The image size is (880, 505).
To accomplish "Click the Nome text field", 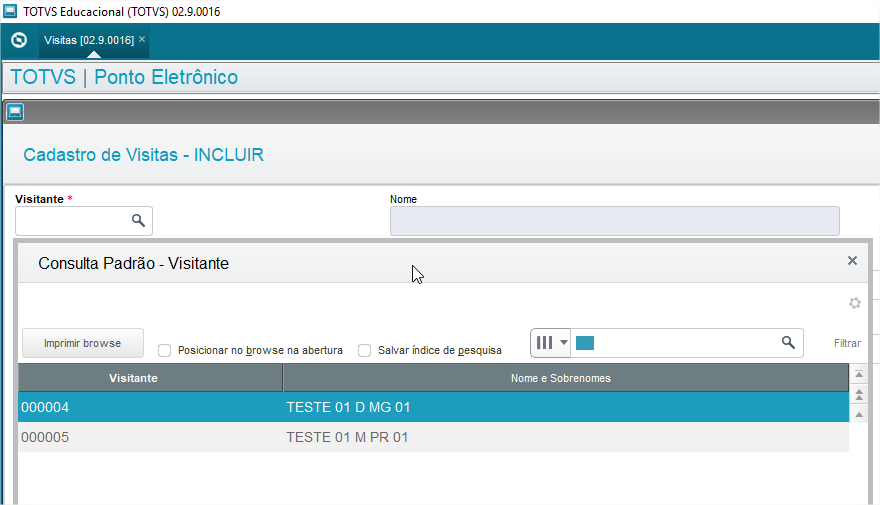I will click(615, 221).
